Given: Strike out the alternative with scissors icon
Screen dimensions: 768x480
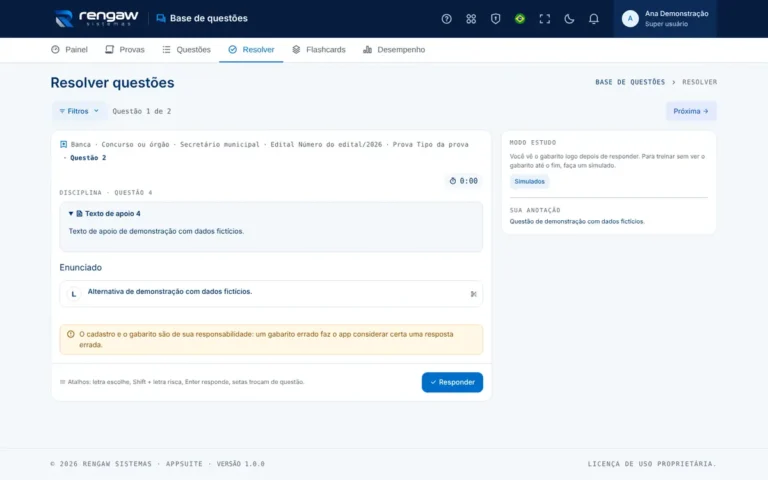Looking at the screenshot, I should click(473, 294).
